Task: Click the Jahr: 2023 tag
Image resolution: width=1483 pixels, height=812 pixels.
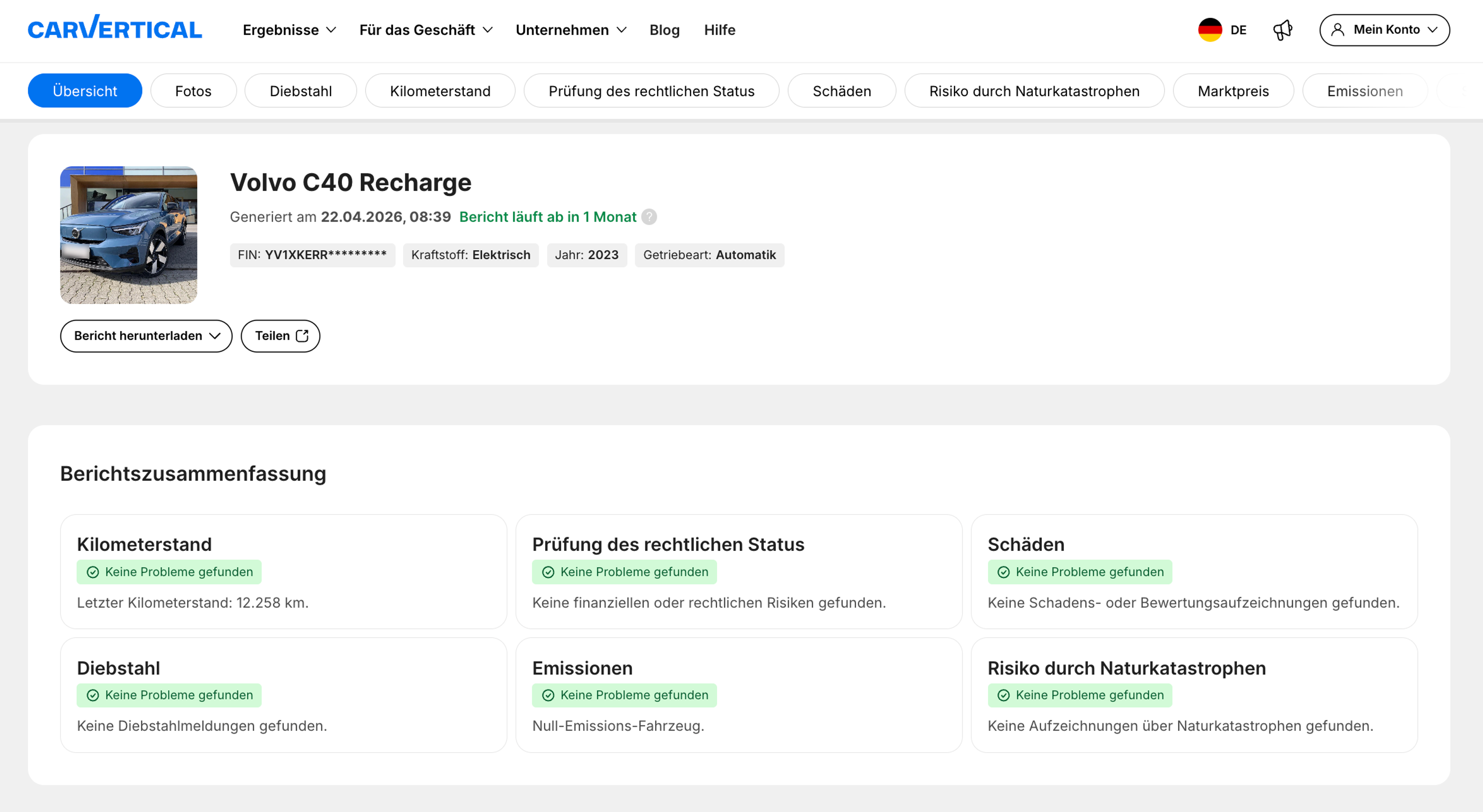Action: pos(587,255)
